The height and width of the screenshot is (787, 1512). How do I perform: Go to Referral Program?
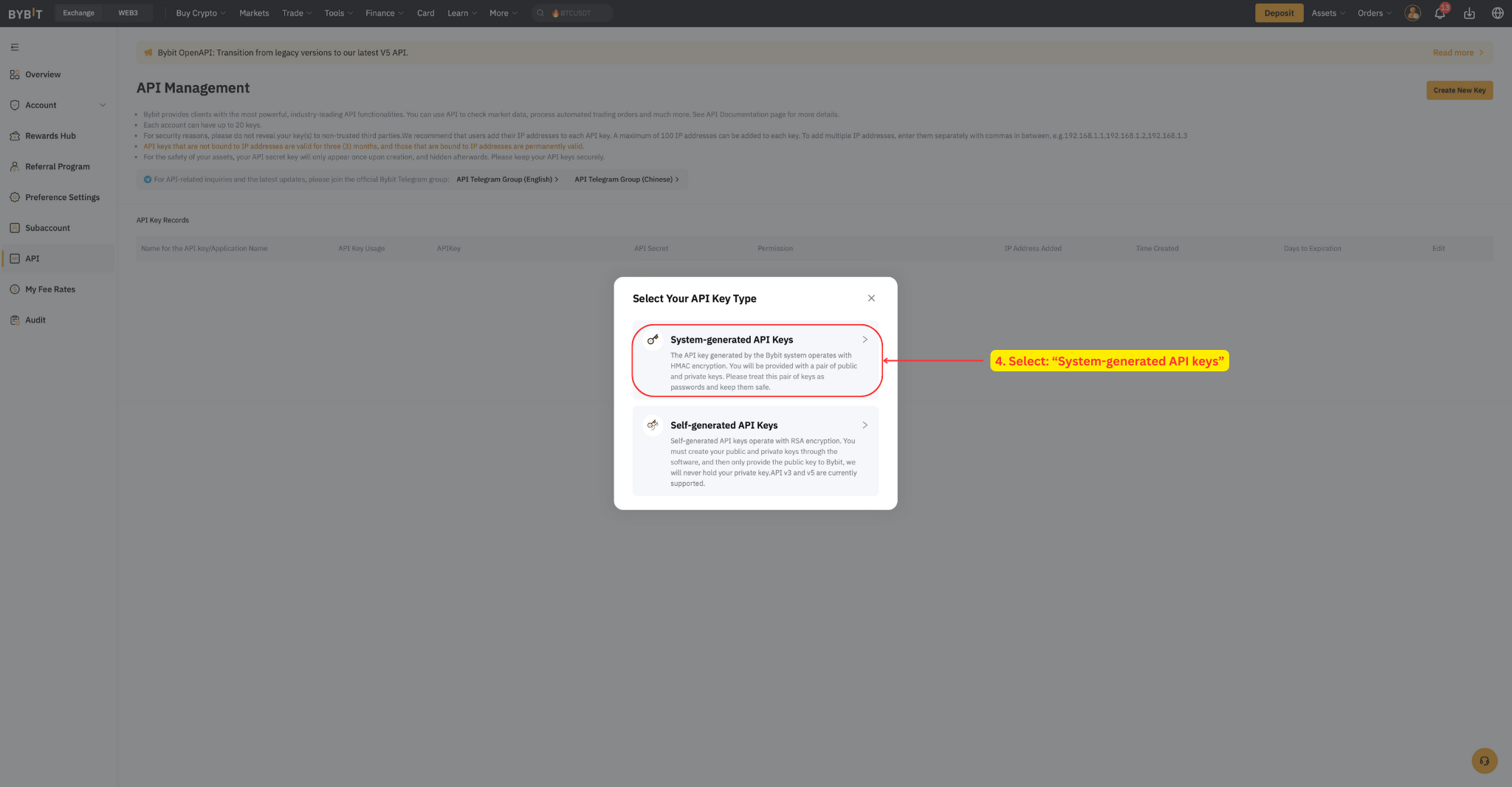[58, 167]
